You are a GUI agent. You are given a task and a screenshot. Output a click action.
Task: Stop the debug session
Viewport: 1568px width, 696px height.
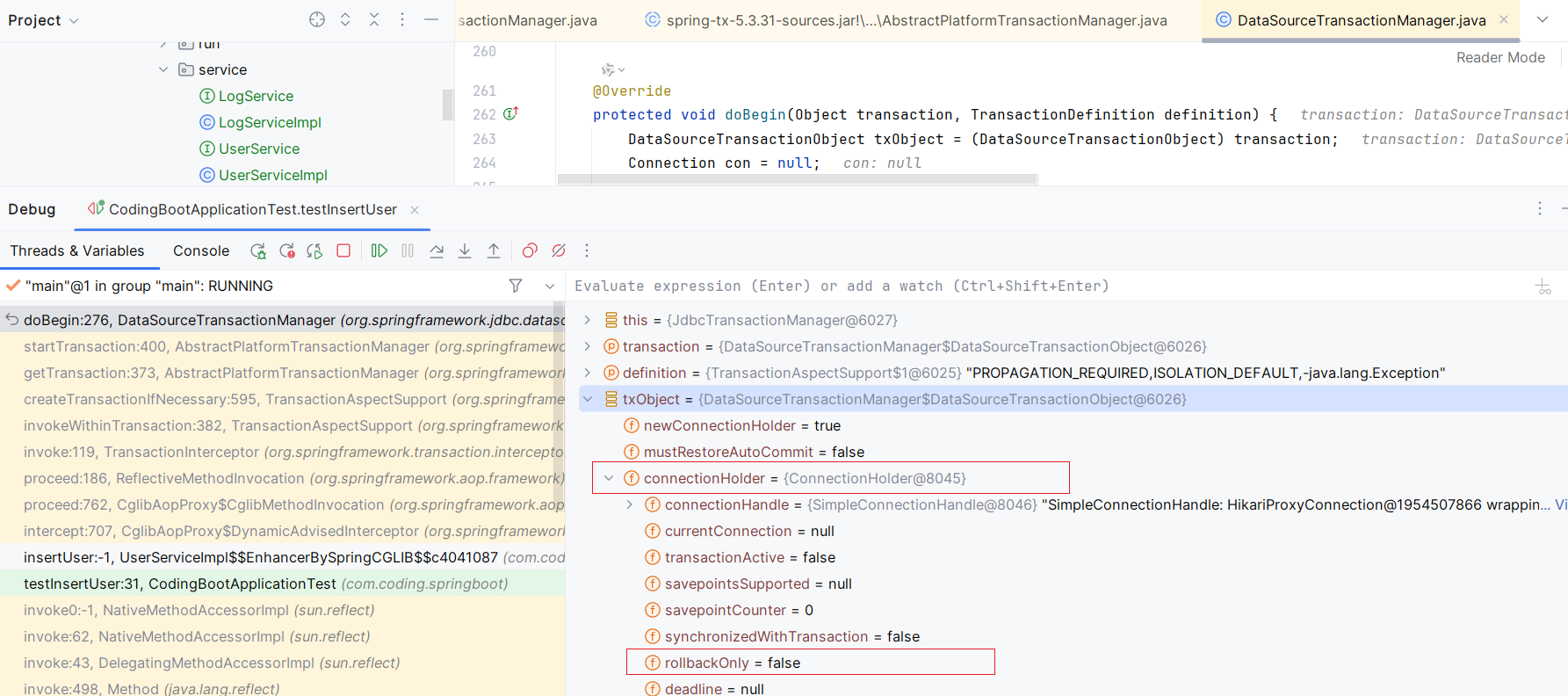point(343,250)
